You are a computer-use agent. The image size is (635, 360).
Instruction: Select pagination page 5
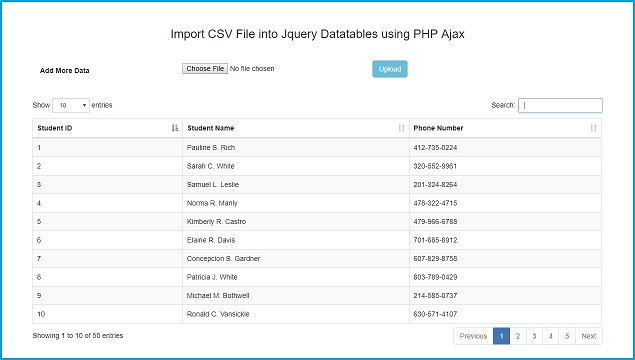(567, 336)
